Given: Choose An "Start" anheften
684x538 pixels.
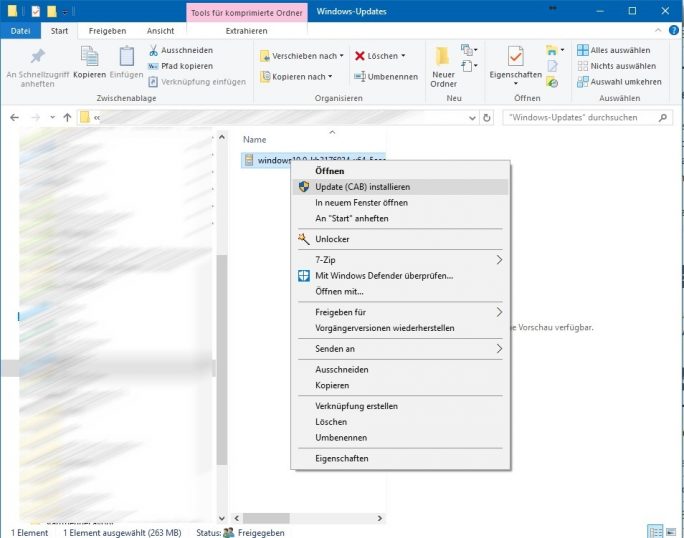Looking at the screenshot, I should pyautogui.click(x=400, y=219).
